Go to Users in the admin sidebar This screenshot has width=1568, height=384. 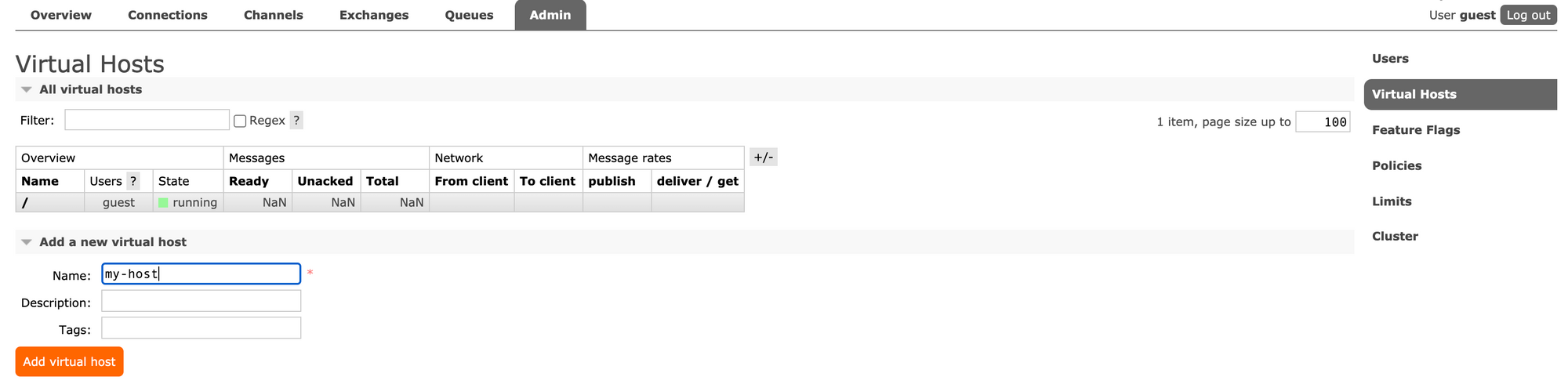(x=1390, y=59)
